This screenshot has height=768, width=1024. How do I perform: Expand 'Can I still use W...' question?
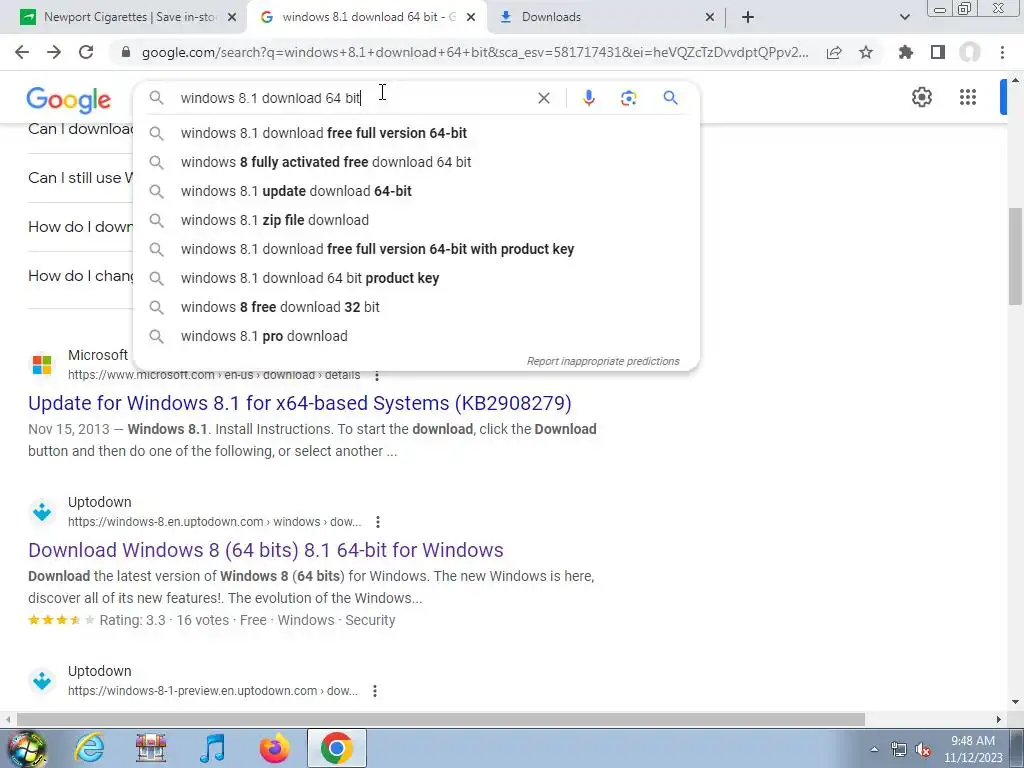tap(80, 178)
